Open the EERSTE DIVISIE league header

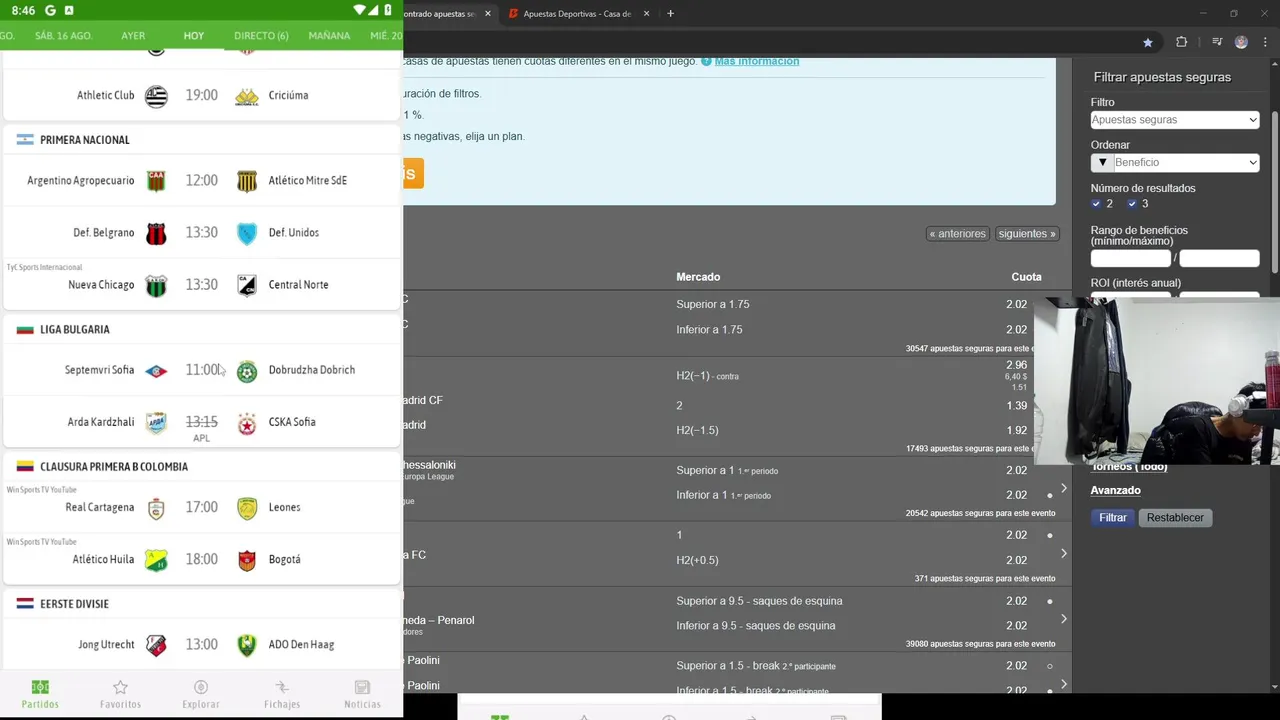pos(201,604)
